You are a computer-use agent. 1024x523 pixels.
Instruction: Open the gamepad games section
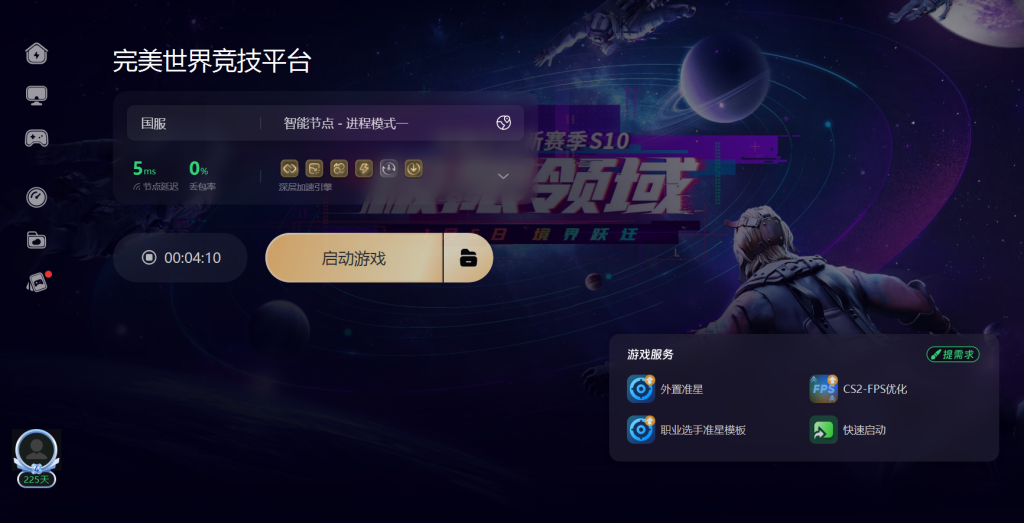(x=37, y=138)
